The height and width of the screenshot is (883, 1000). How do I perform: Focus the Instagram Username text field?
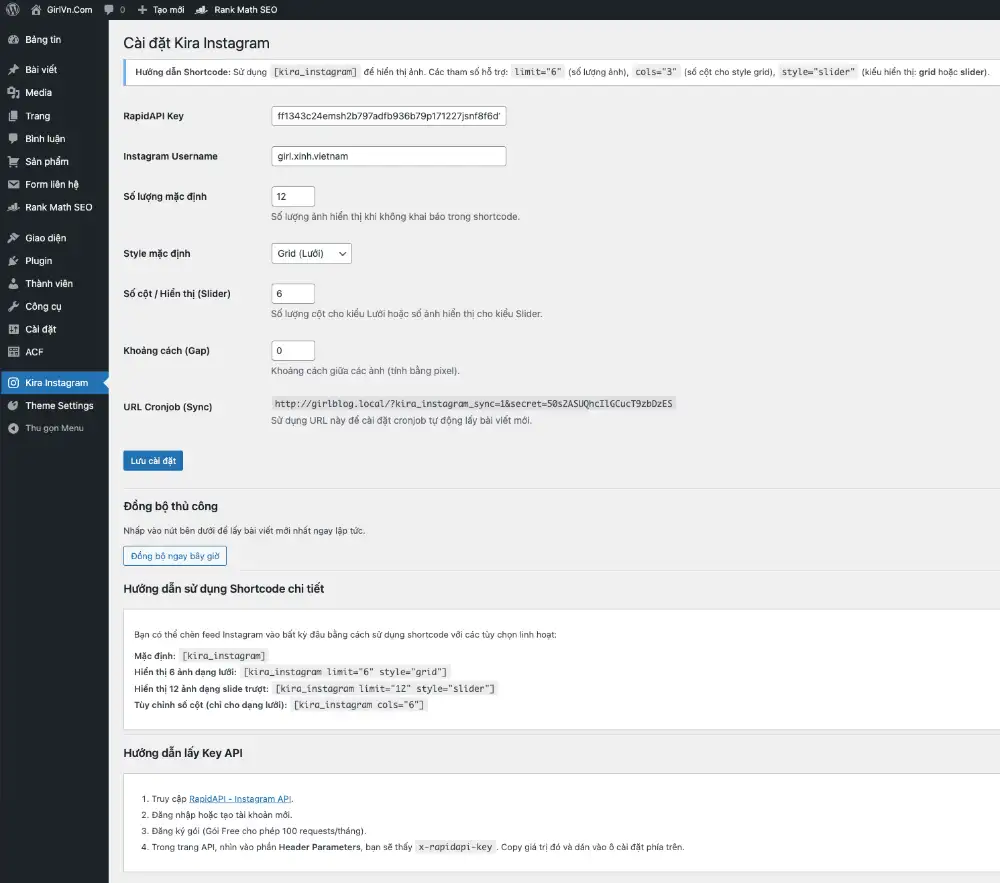(388, 156)
